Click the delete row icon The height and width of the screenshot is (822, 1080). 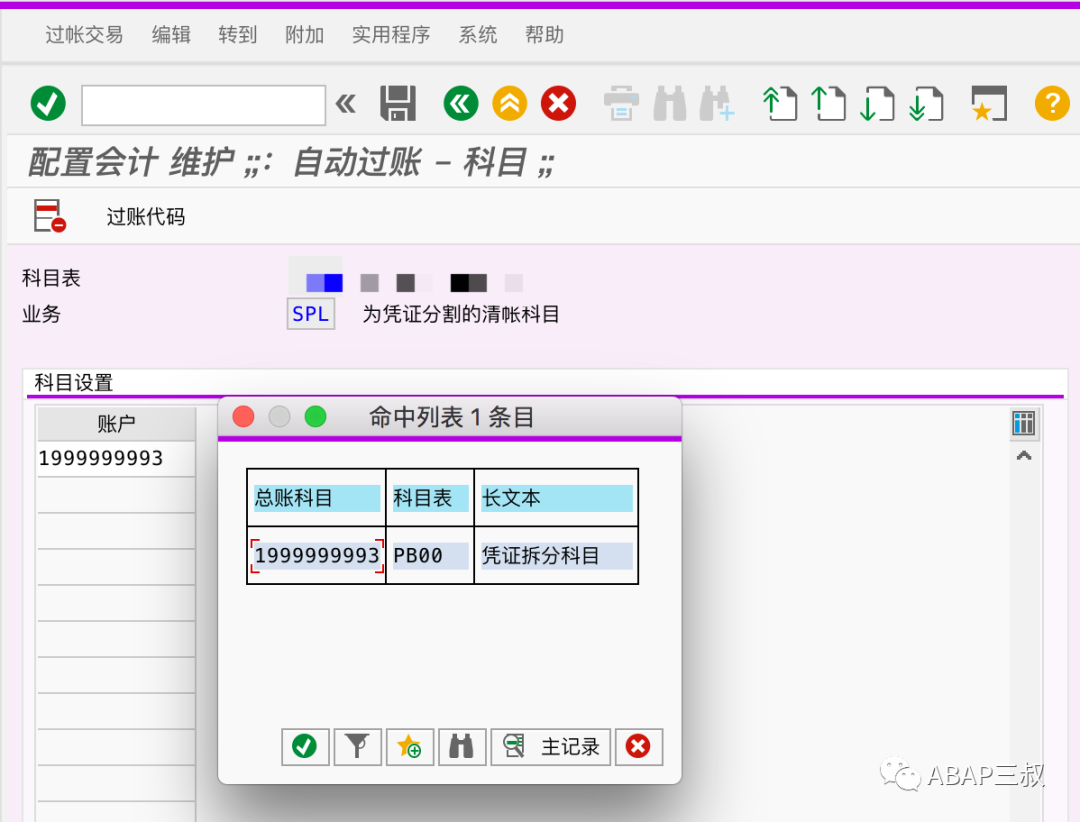(x=50, y=216)
